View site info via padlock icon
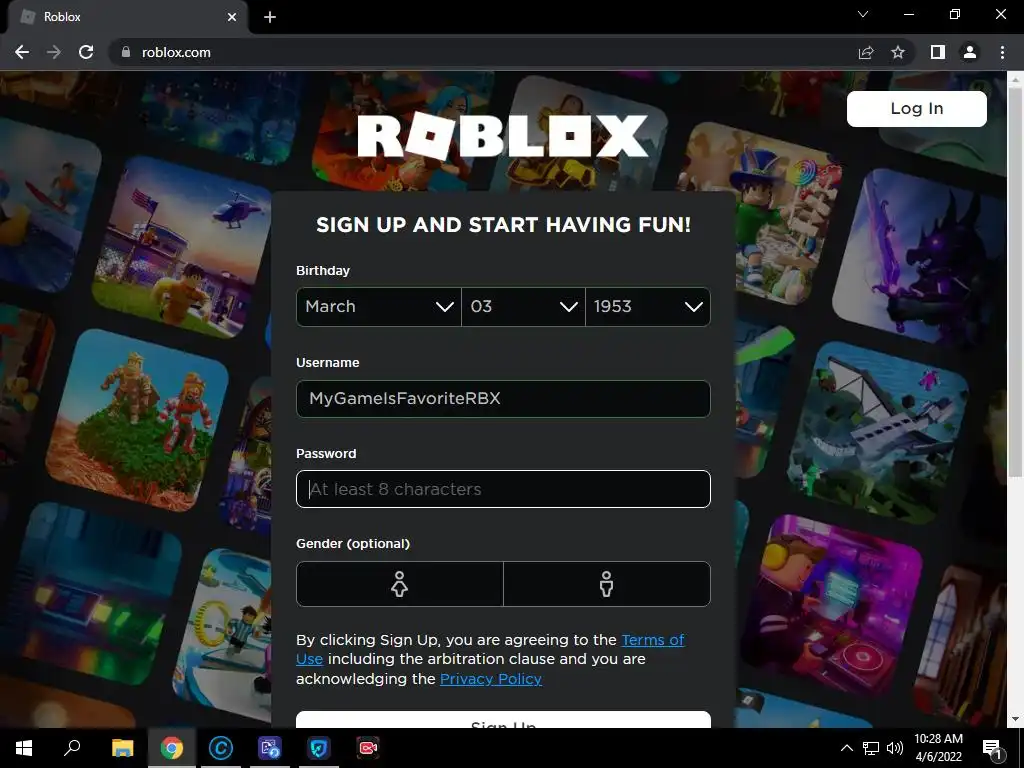The image size is (1024, 768). 126,52
